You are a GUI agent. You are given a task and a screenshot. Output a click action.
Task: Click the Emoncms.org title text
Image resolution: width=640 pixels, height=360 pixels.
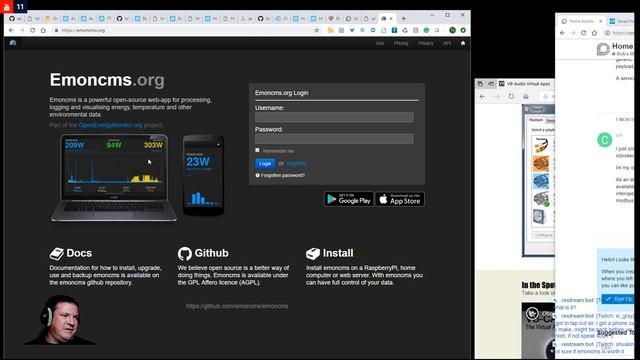click(x=107, y=80)
